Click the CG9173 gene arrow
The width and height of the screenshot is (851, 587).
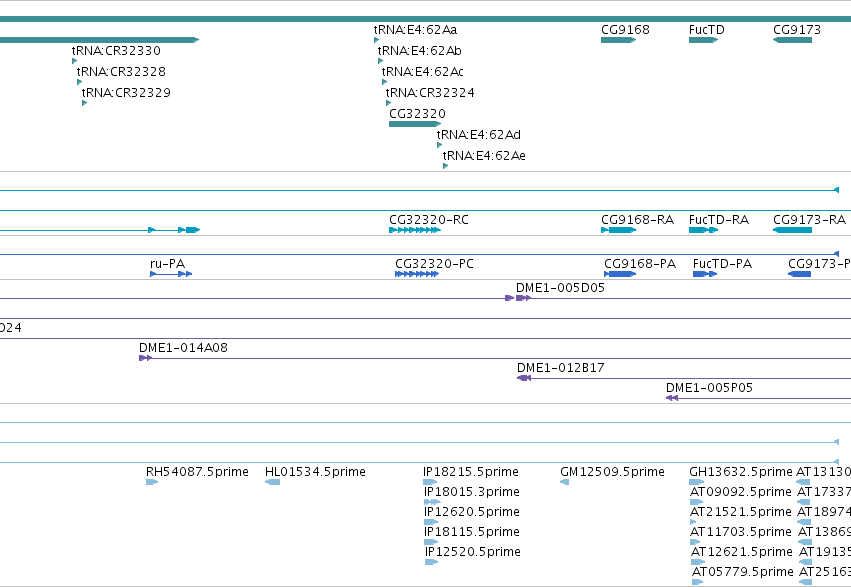tap(792, 40)
